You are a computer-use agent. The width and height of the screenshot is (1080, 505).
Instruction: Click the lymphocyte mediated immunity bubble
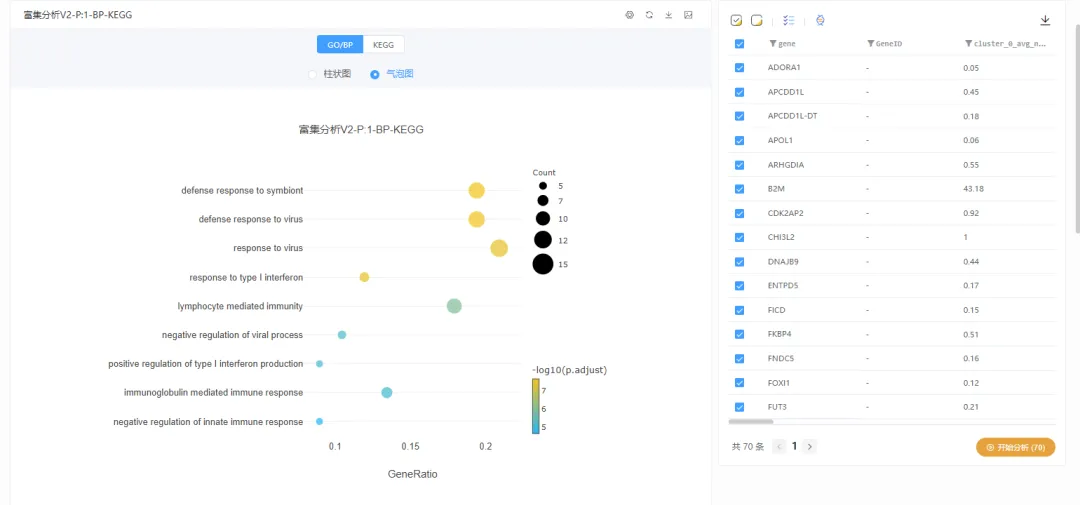click(454, 306)
